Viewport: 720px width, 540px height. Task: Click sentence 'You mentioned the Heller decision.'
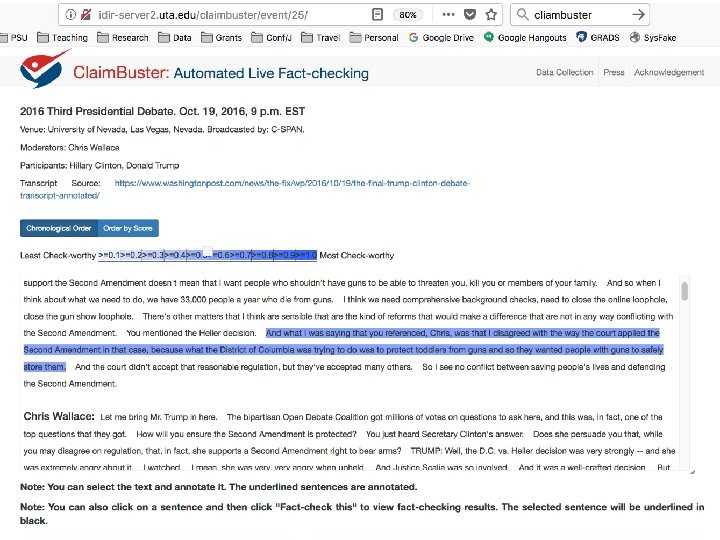coord(191,333)
